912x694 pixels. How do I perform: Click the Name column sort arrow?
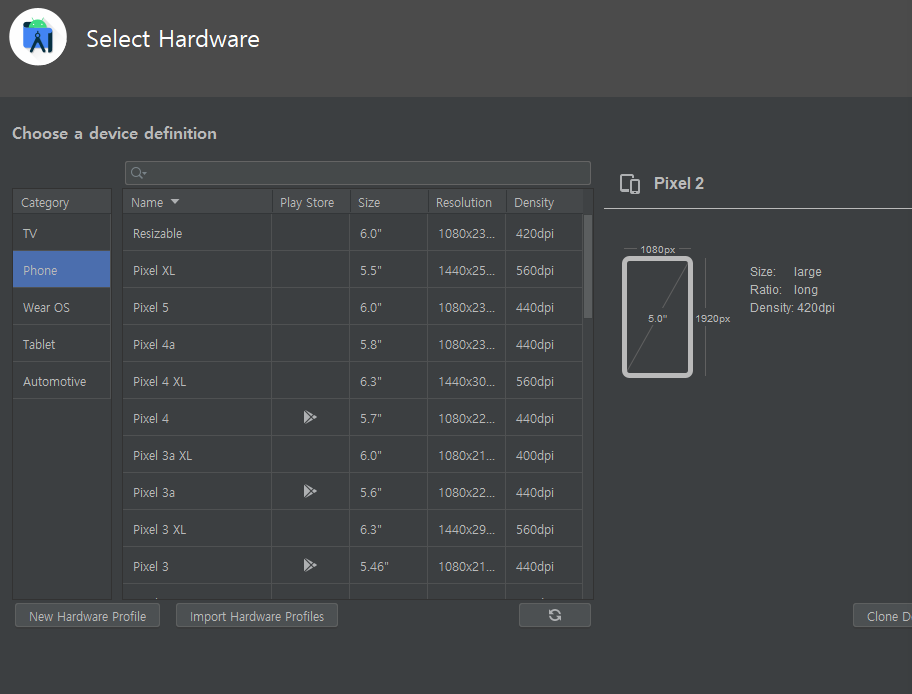tap(175, 202)
